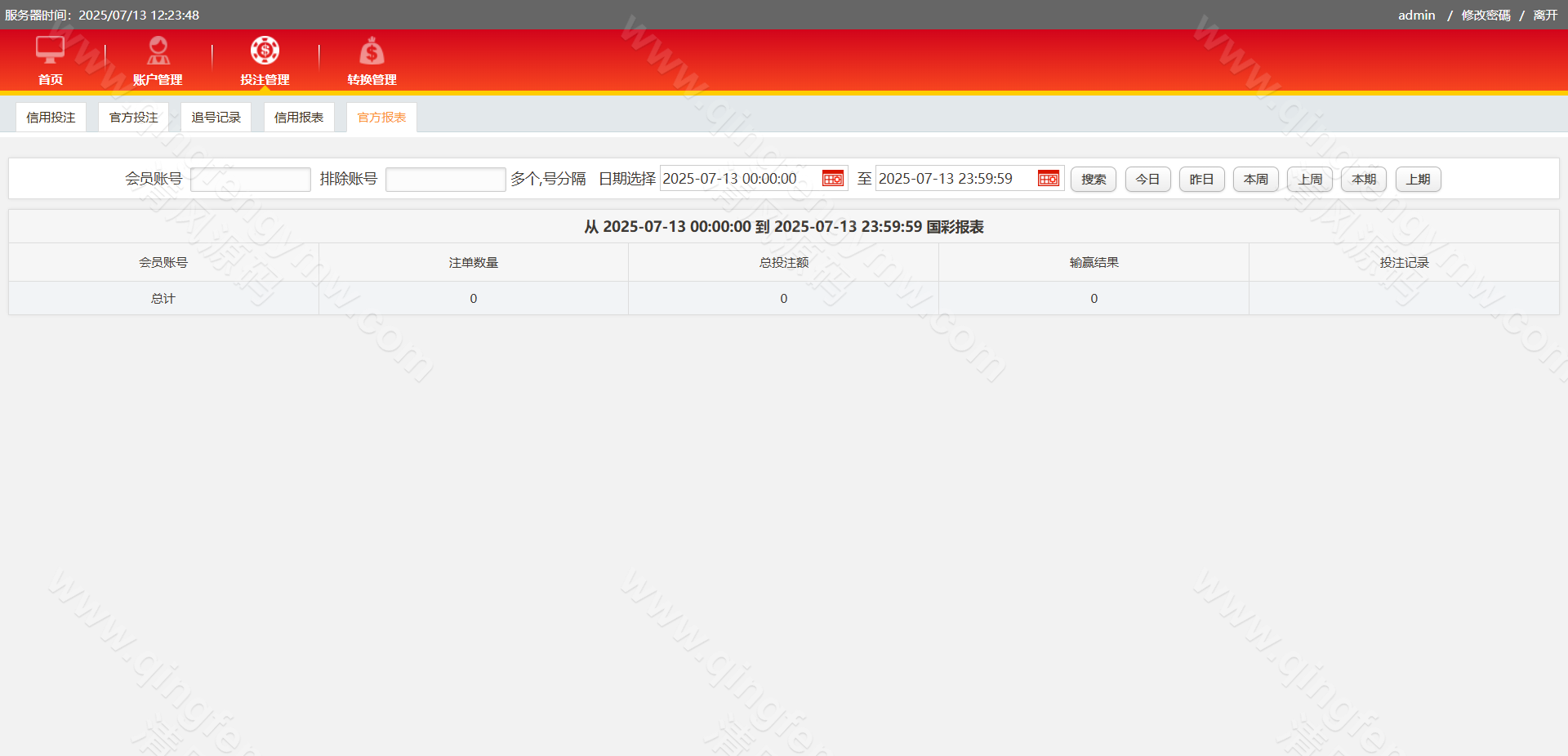
Task: Switch to the 信用投注 tab
Action: pyautogui.click(x=51, y=118)
